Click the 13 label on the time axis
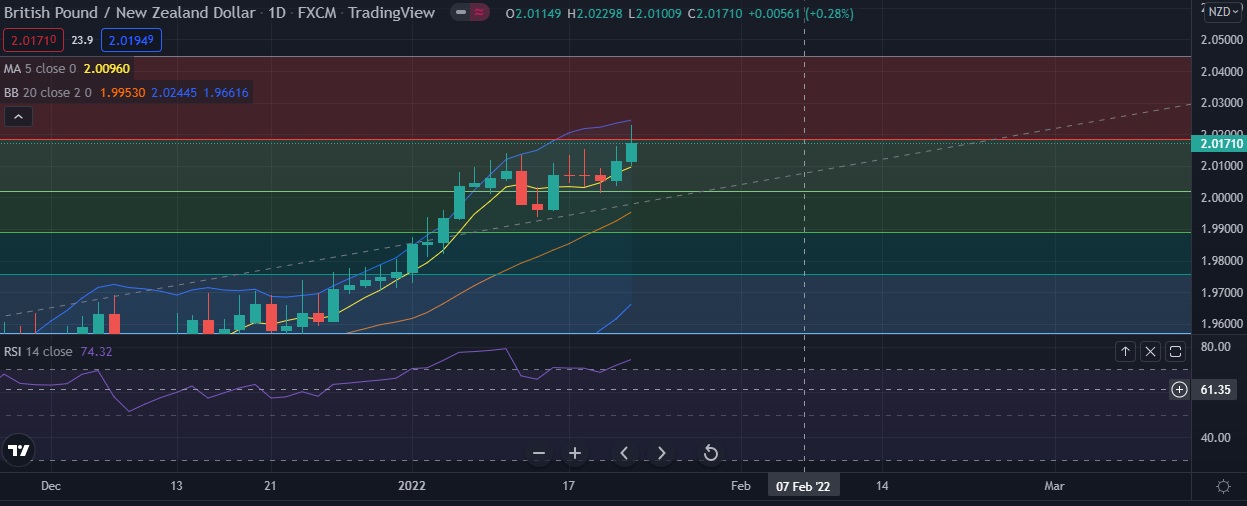 pos(177,485)
